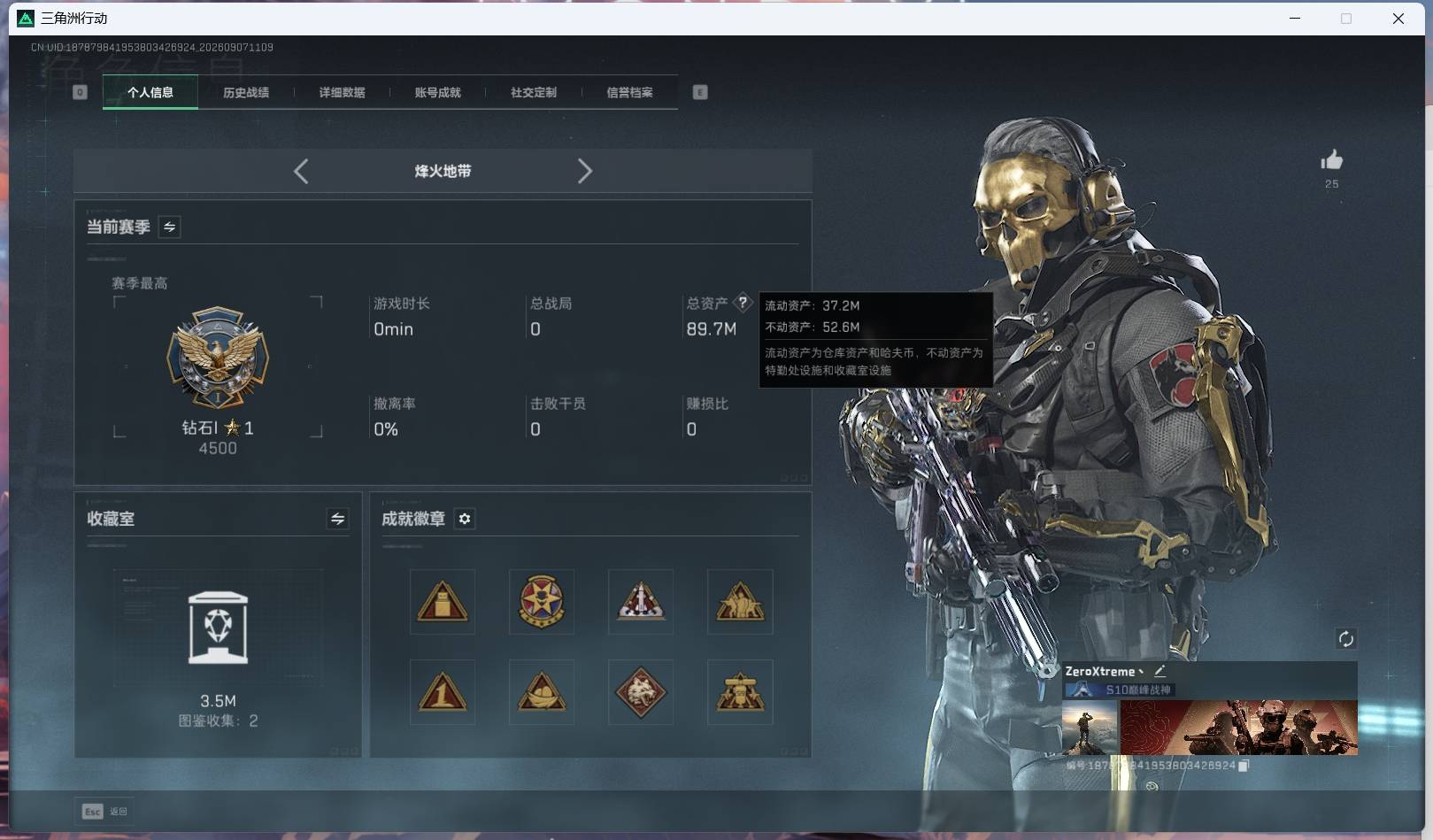
Task: Click the swirl icon below the player ID
Action: click(x=1152, y=786)
